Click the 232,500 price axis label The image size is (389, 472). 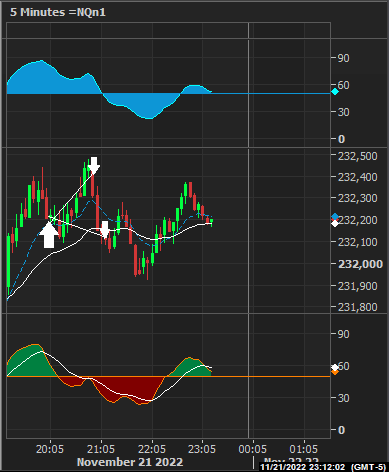click(358, 156)
